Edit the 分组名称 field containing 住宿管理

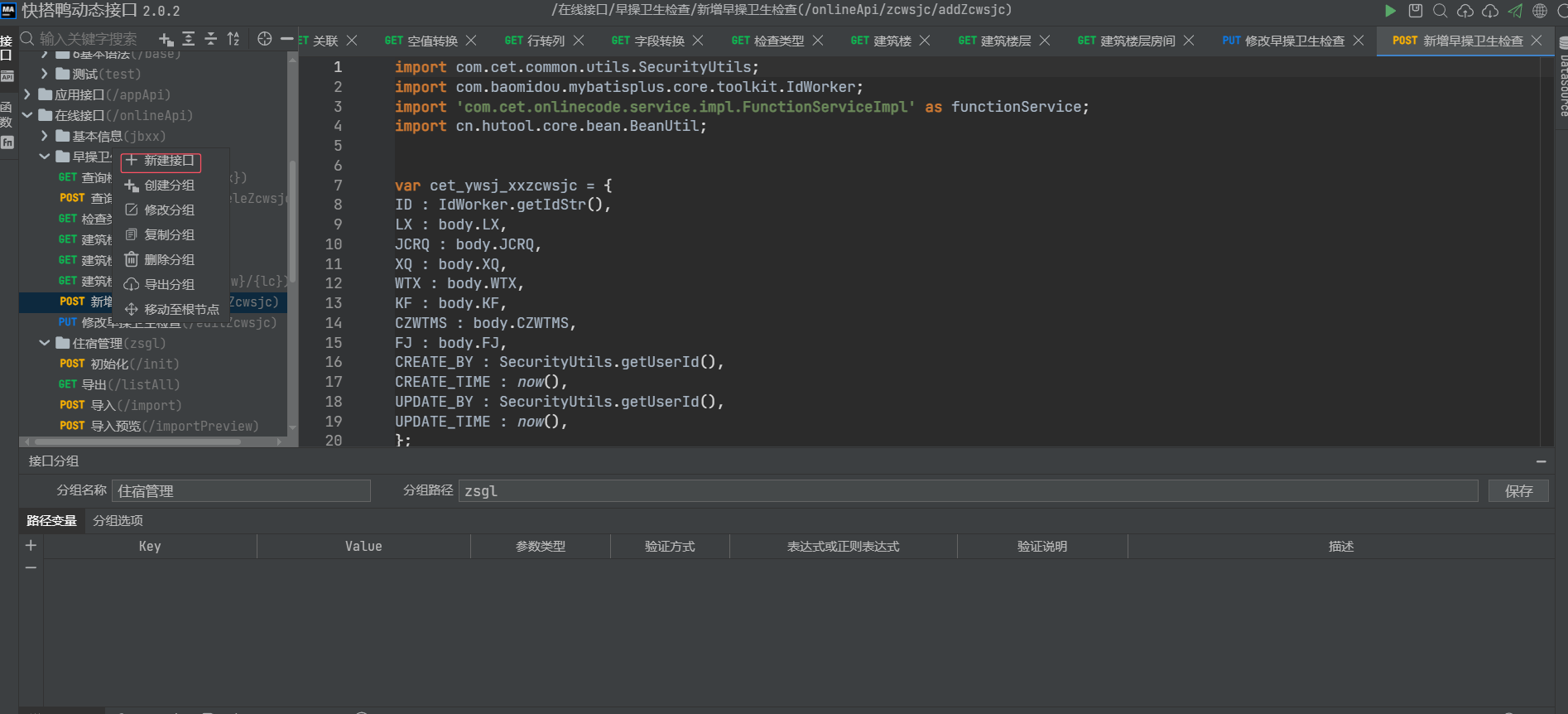point(241,491)
